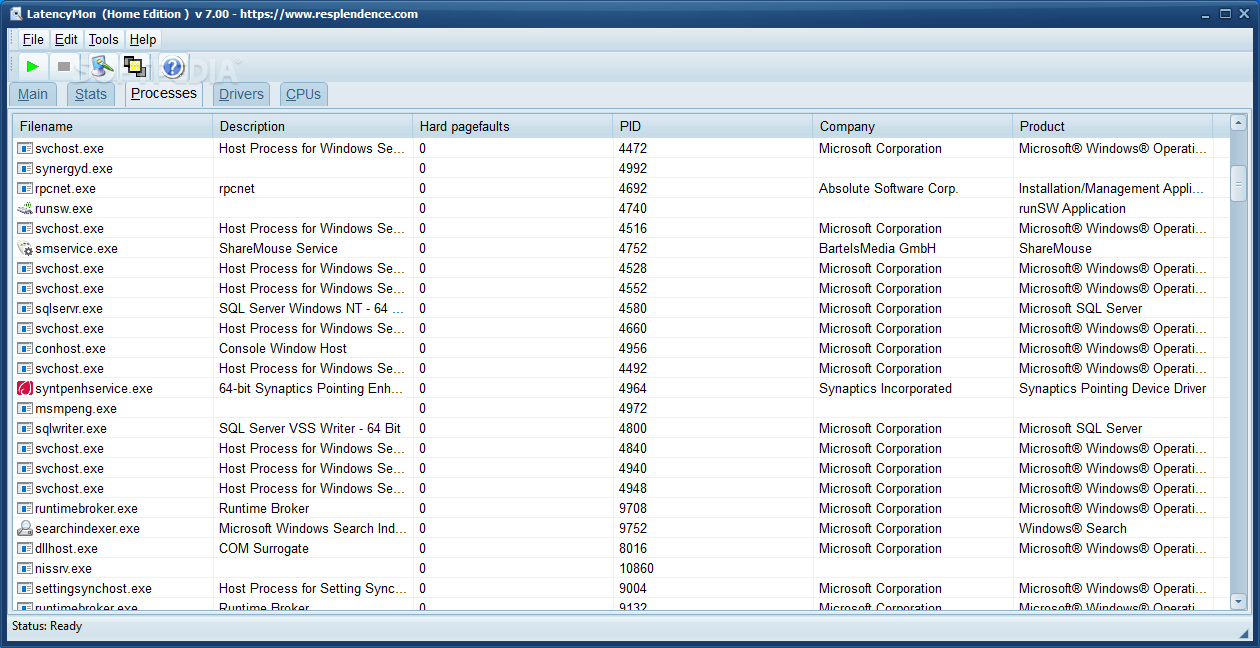Open the options icon in the toolbar

100,67
